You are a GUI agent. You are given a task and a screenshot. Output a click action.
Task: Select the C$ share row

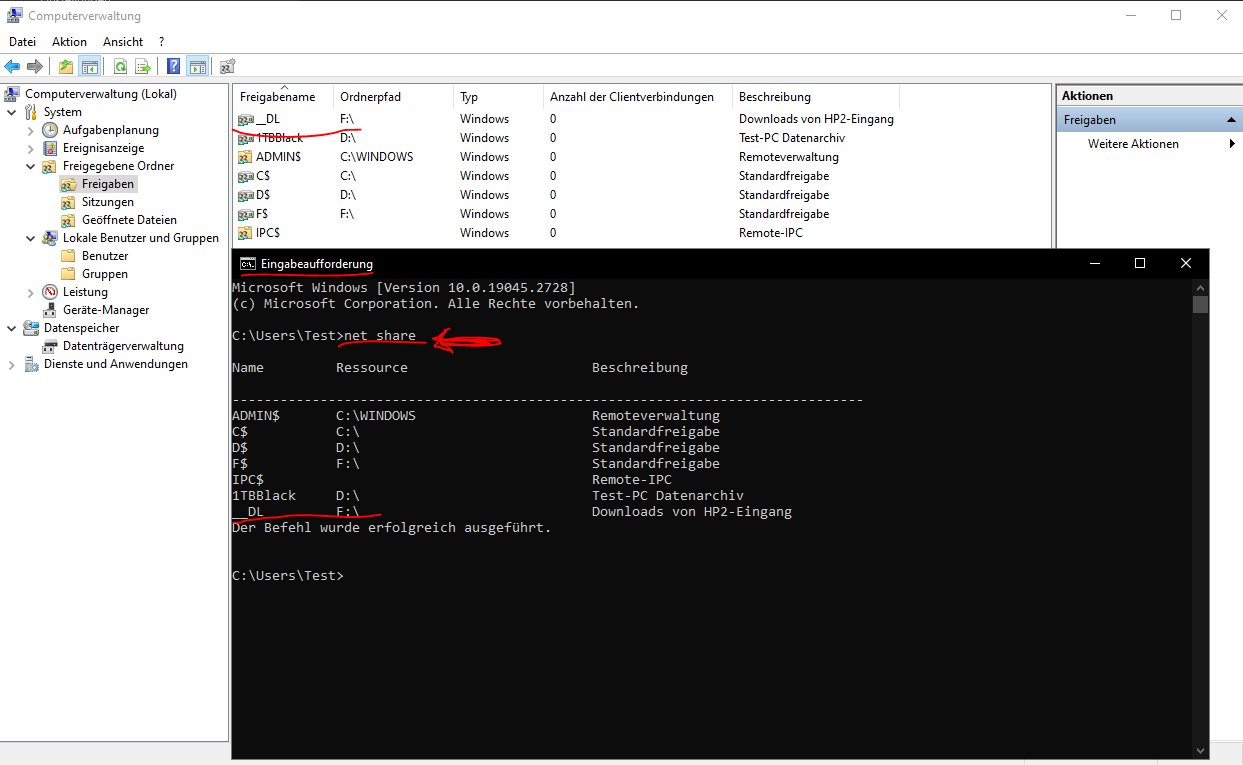643,176
